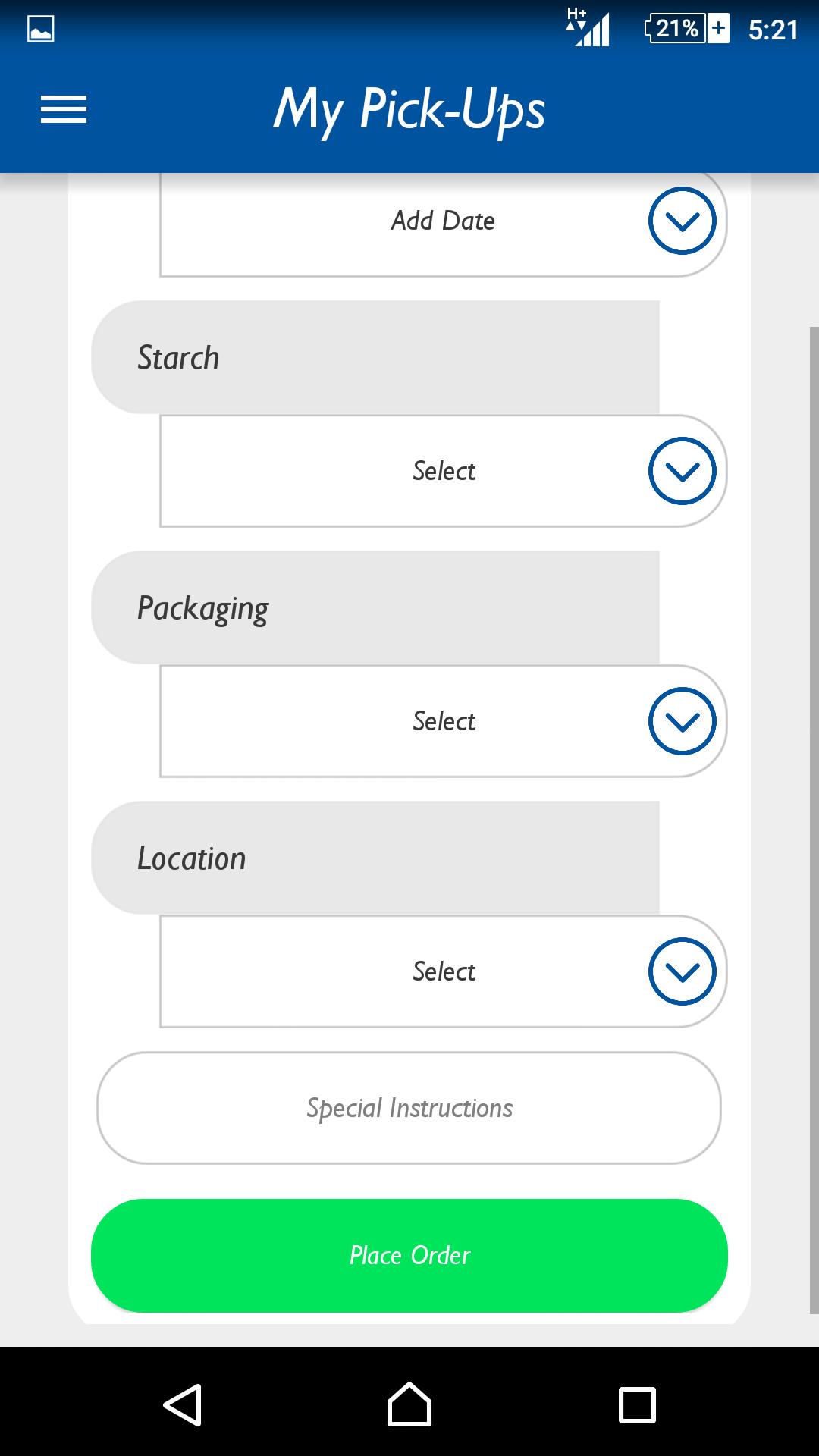Expand the Add Date dropdown field
The image size is (819, 1456).
(x=443, y=221)
